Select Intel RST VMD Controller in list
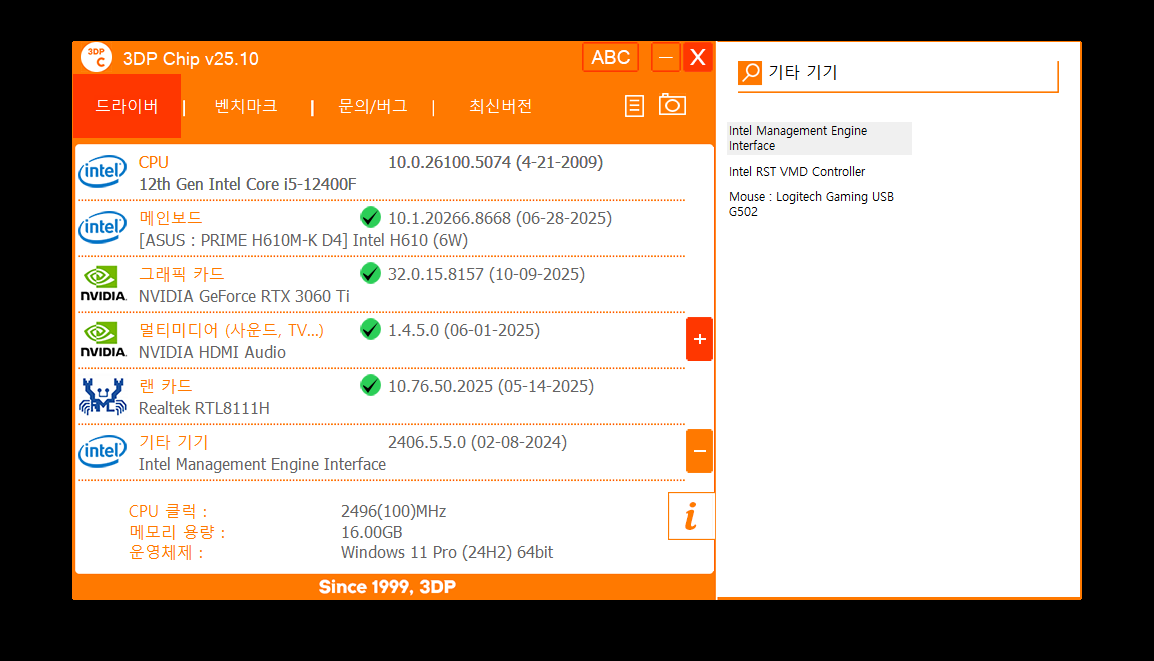Viewport: 1154px width, 661px height. [x=797, y=172]
